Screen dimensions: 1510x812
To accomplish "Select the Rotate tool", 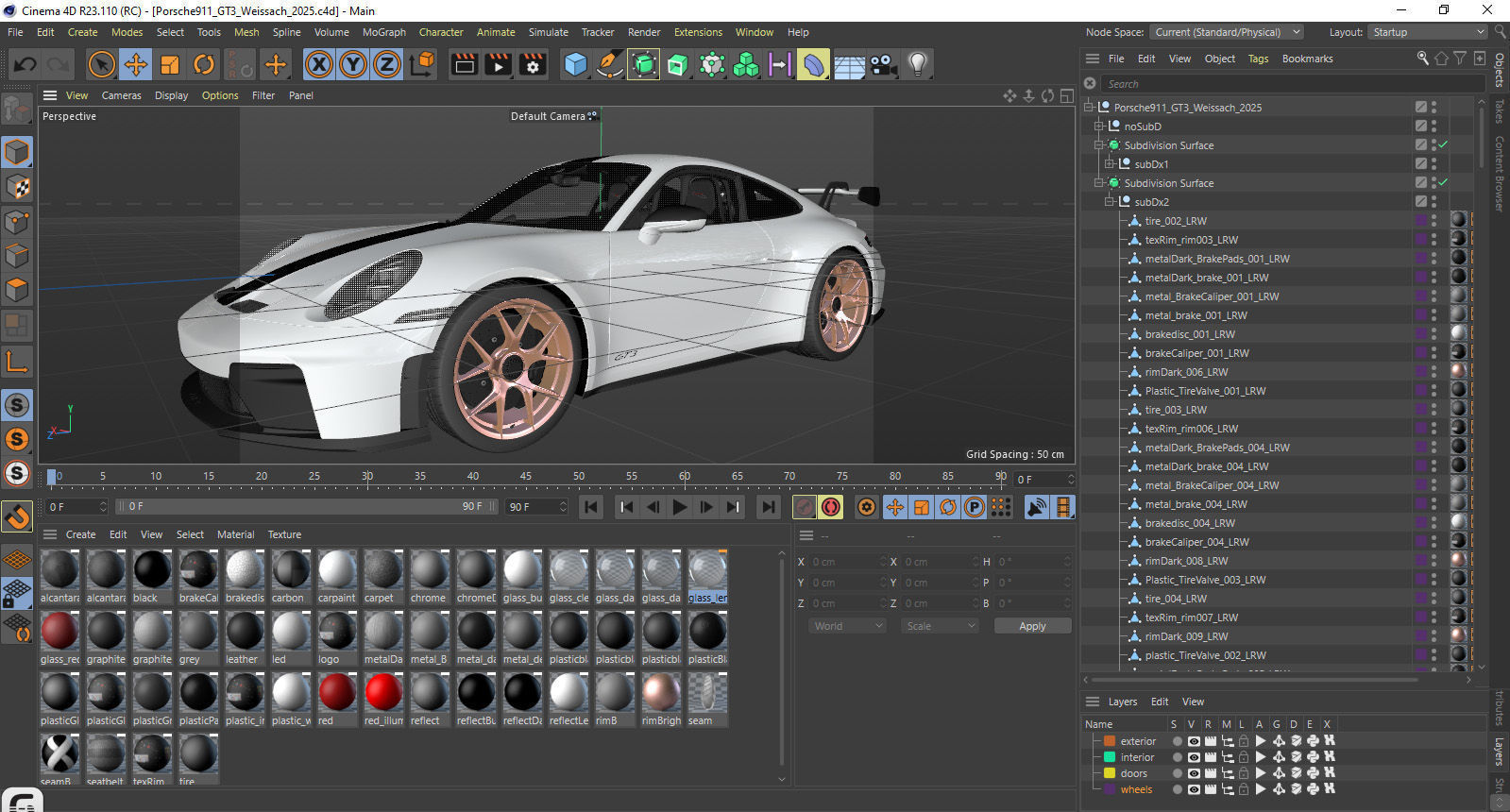I will coord(204,64).
